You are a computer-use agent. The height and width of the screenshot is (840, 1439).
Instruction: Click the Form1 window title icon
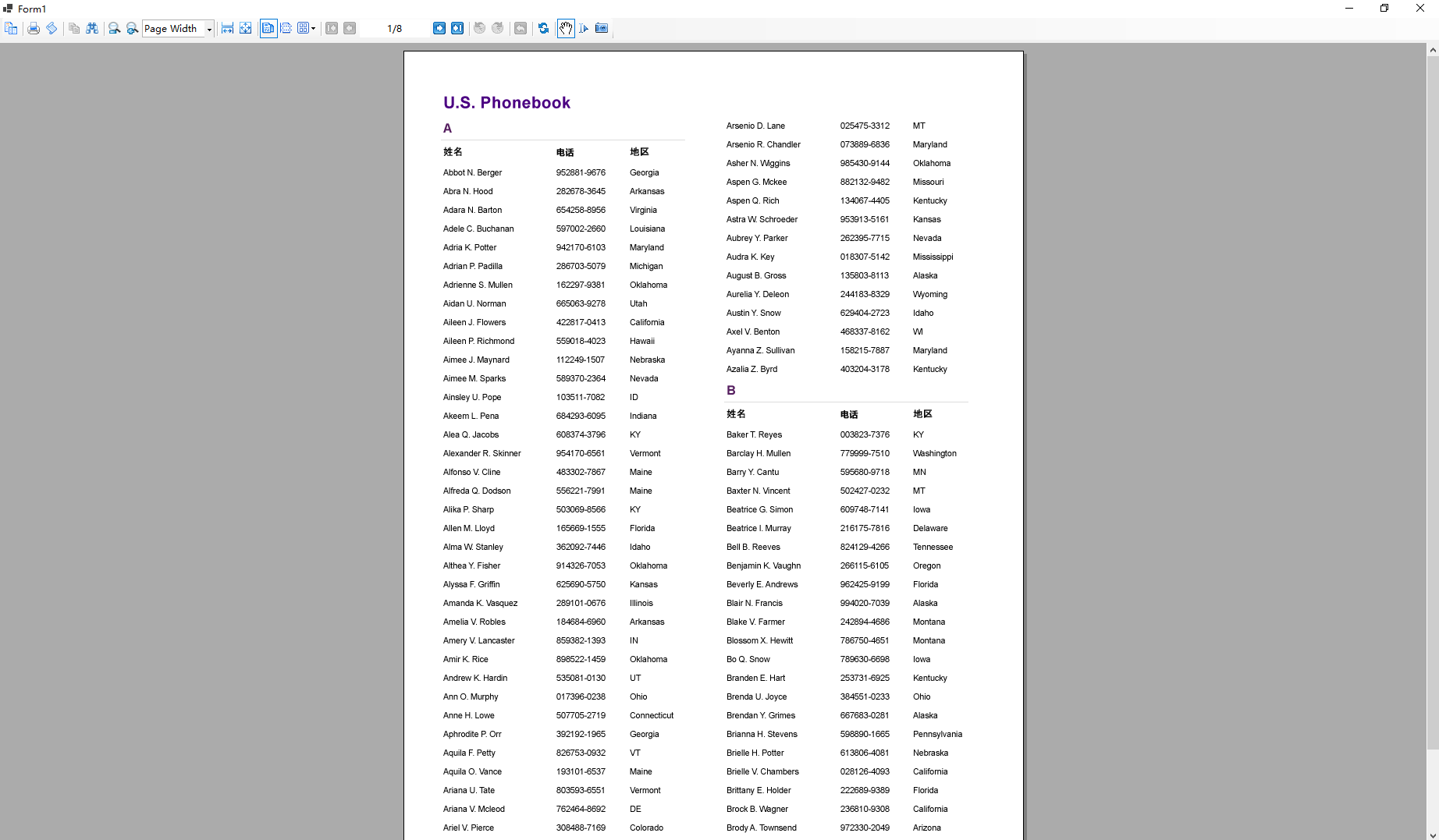click(x=8, y=9)
